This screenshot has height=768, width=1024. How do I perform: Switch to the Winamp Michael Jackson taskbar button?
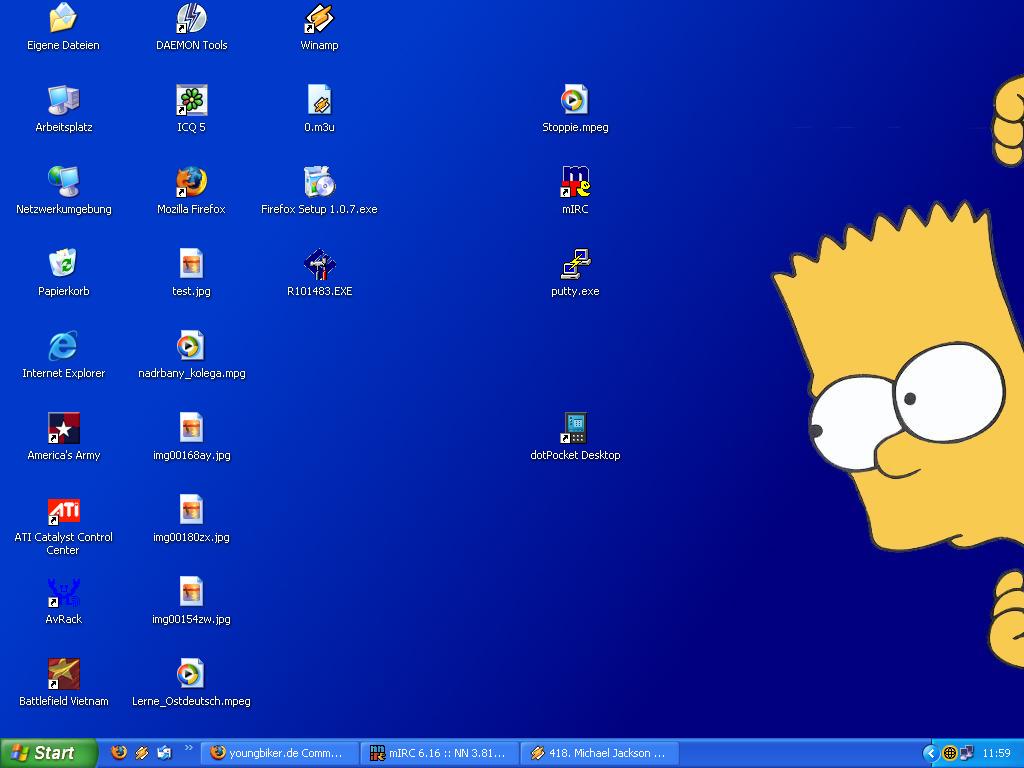[x=600, y=753]
